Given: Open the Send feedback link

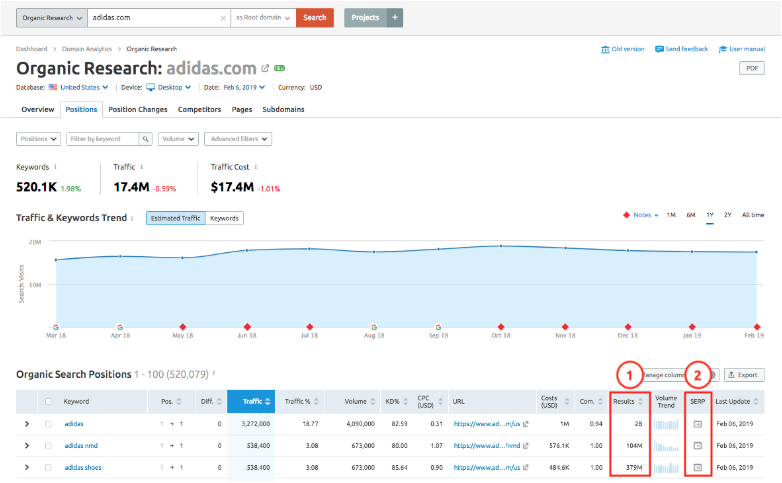Looking at the screenshot, I should click(x=682, y=49).
